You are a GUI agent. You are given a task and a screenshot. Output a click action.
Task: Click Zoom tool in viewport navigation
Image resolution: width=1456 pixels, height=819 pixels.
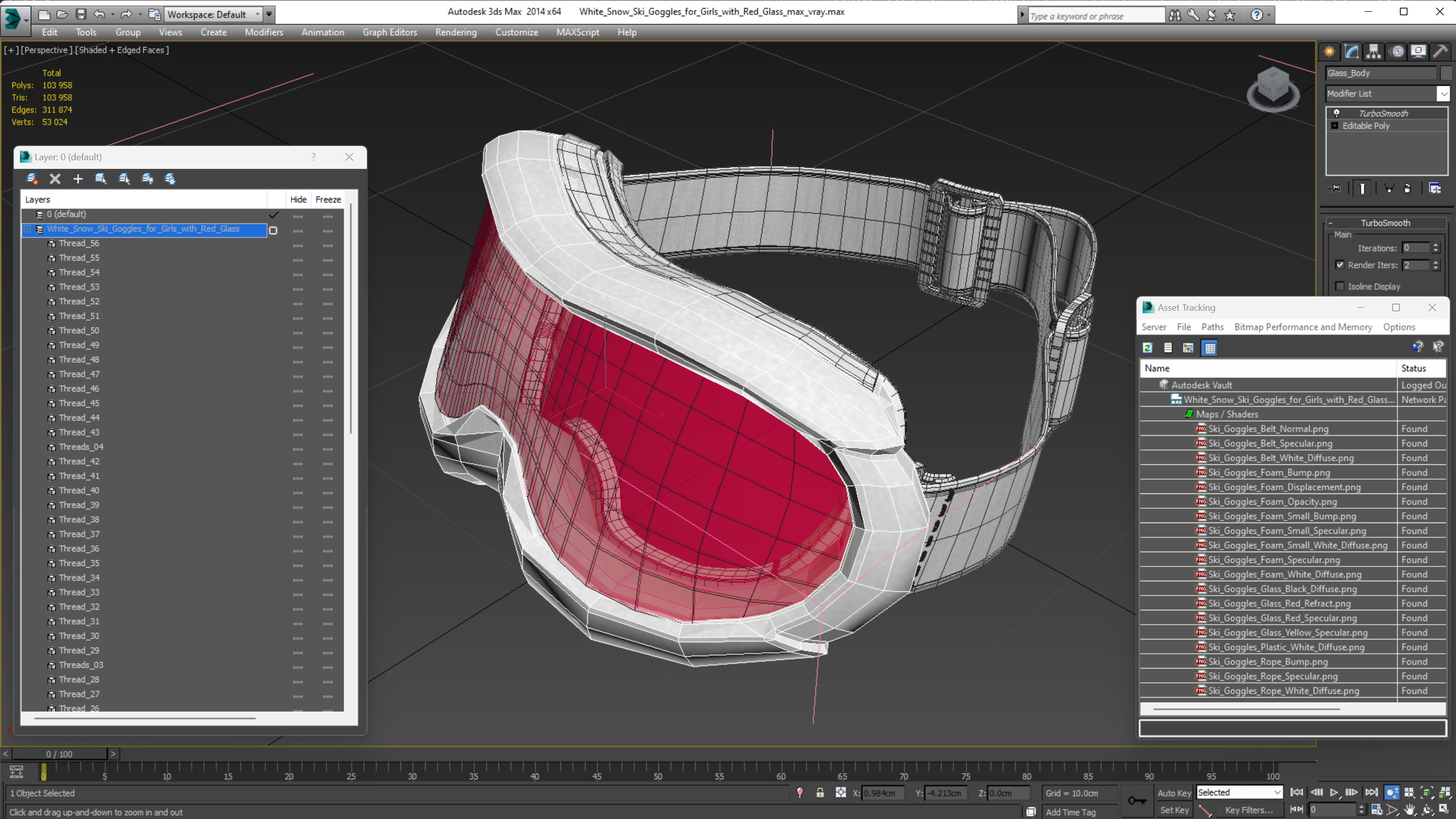pyautogui.click(x=1392, y=792)
